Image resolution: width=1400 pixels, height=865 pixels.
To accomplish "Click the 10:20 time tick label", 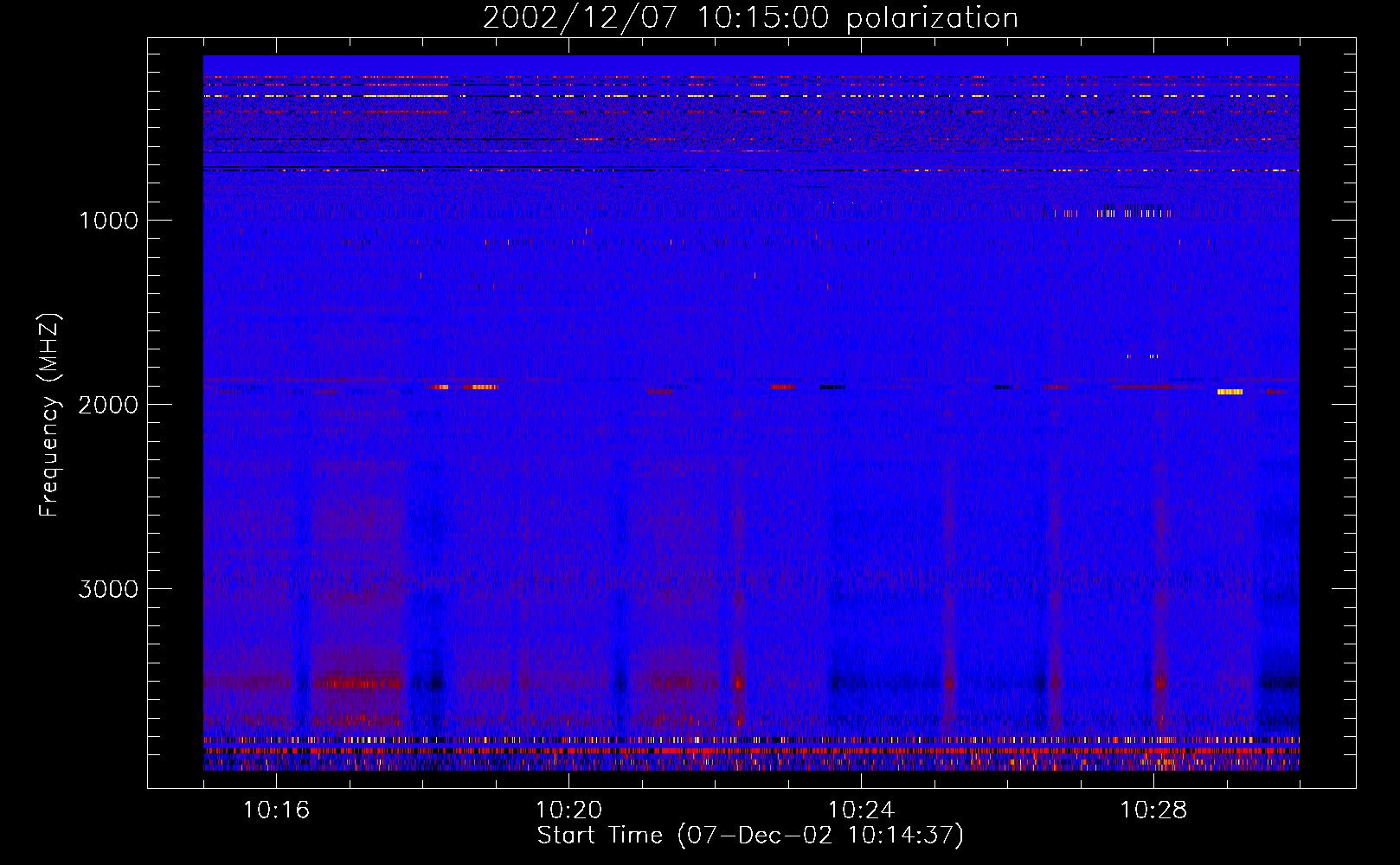I will (x=568, y=811).
